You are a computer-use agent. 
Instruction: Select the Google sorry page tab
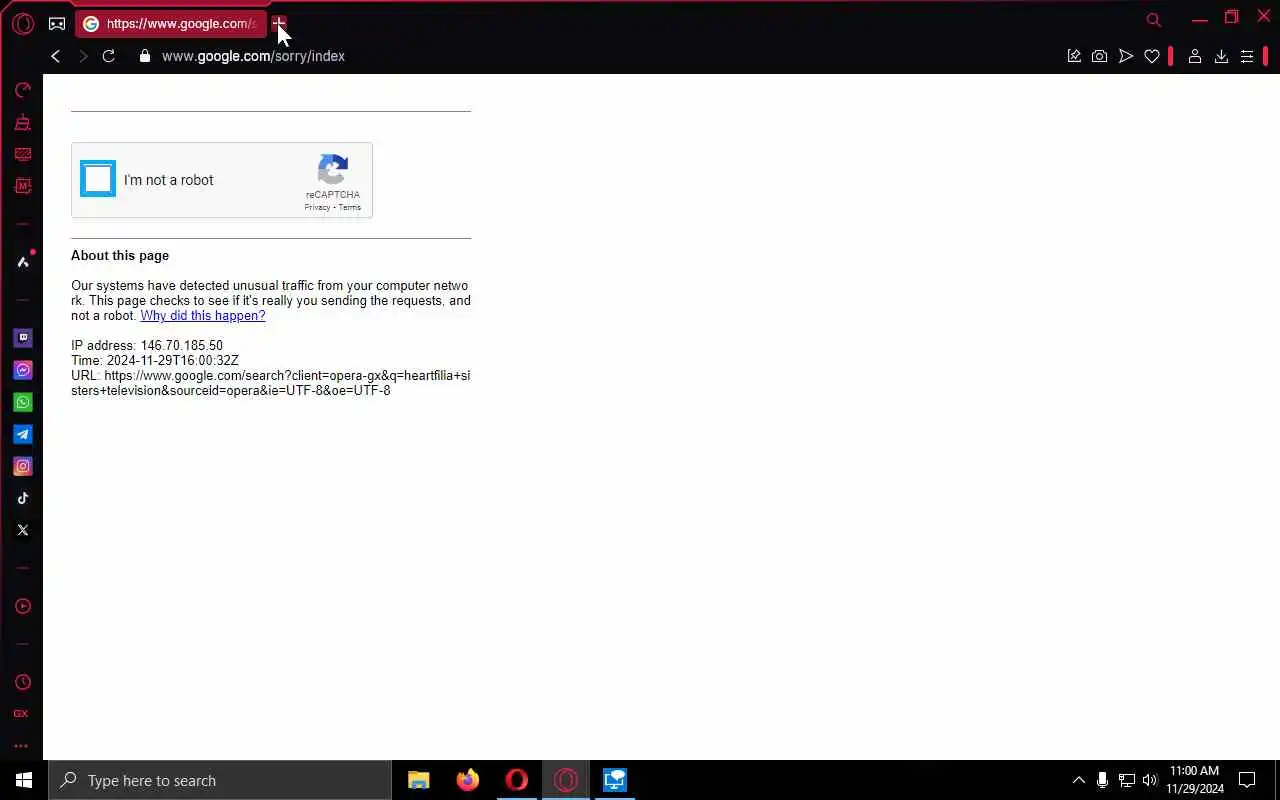(171, 24)
